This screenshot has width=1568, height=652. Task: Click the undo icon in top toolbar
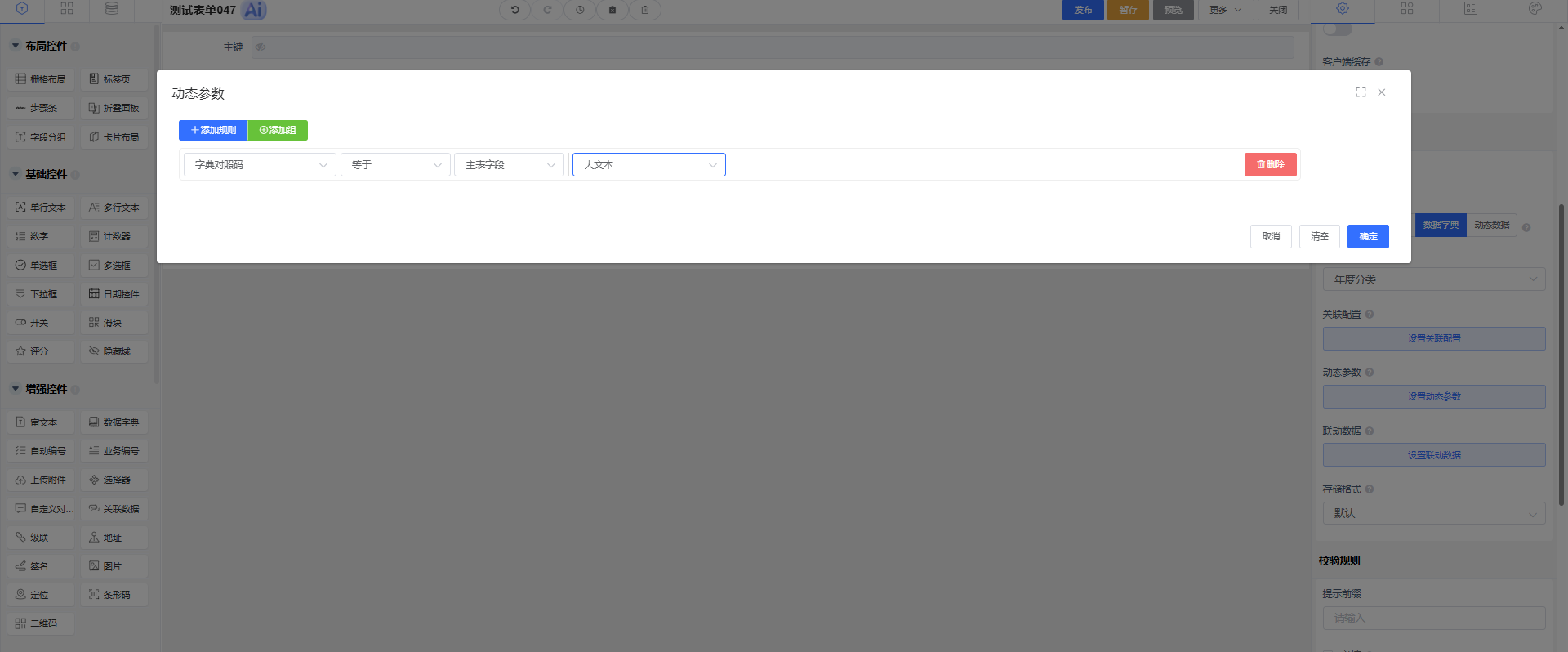(x=514, y=10)
